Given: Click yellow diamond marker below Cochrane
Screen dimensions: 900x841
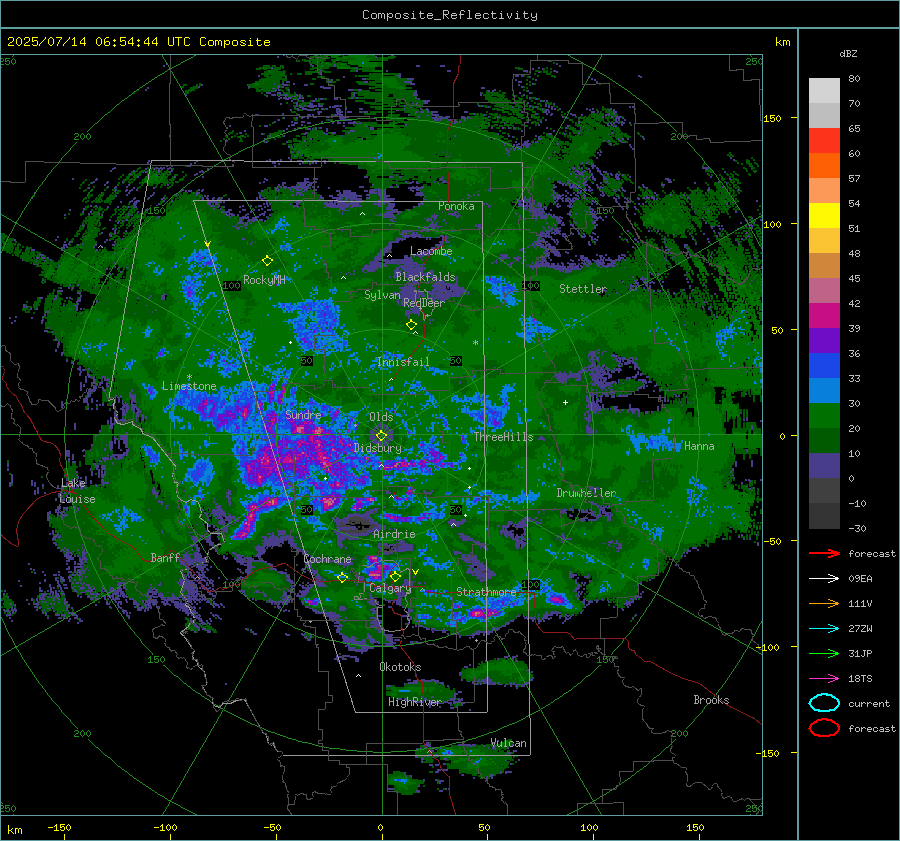Looking at the screenshot, I should pyautogui.click(x=342, y=577).
